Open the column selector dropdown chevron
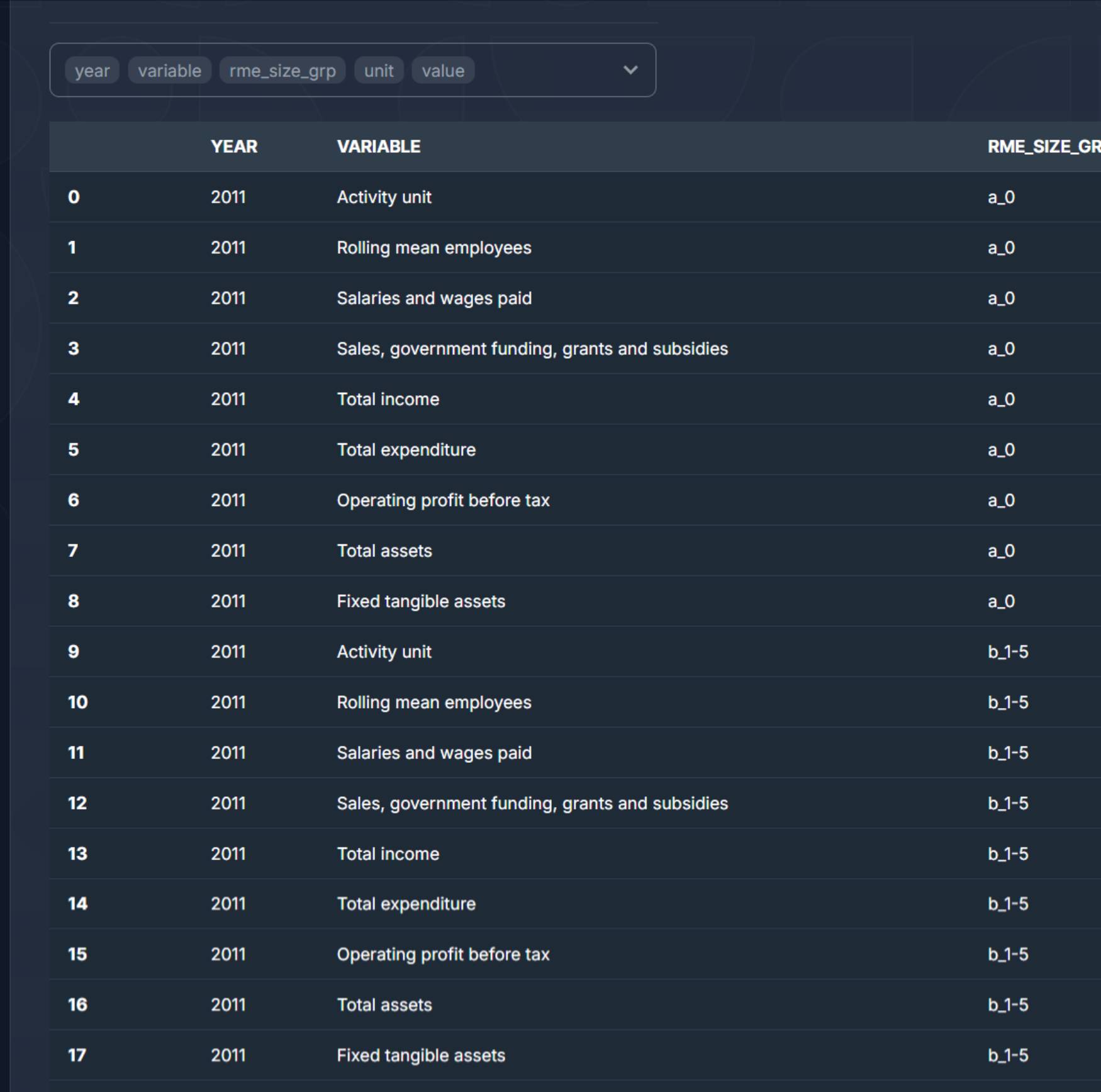The width and height of the screenshot is (1101, 1092). tap(630, 70)
